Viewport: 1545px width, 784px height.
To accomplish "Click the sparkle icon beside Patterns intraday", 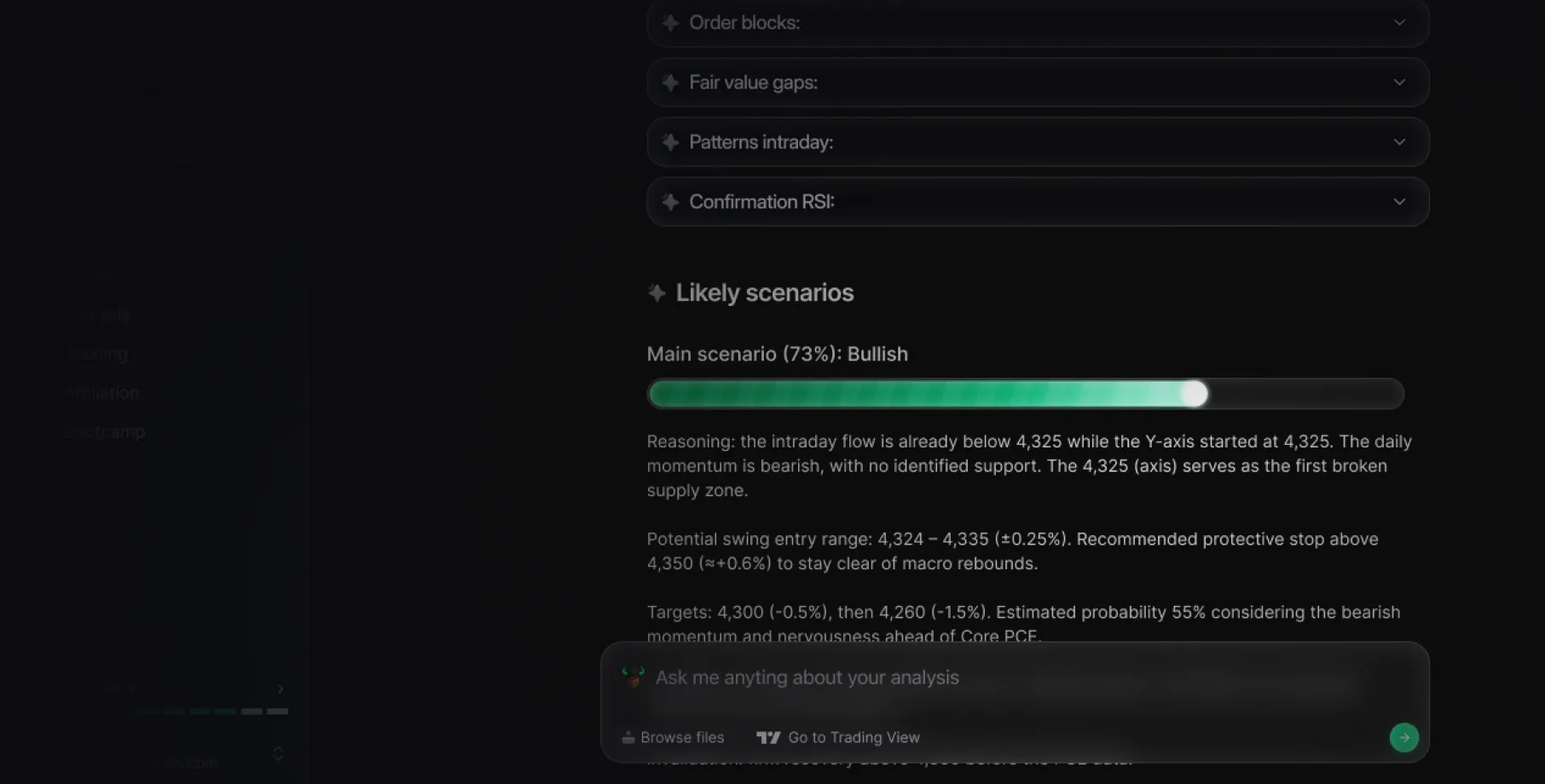I will [x=670, y=142].
